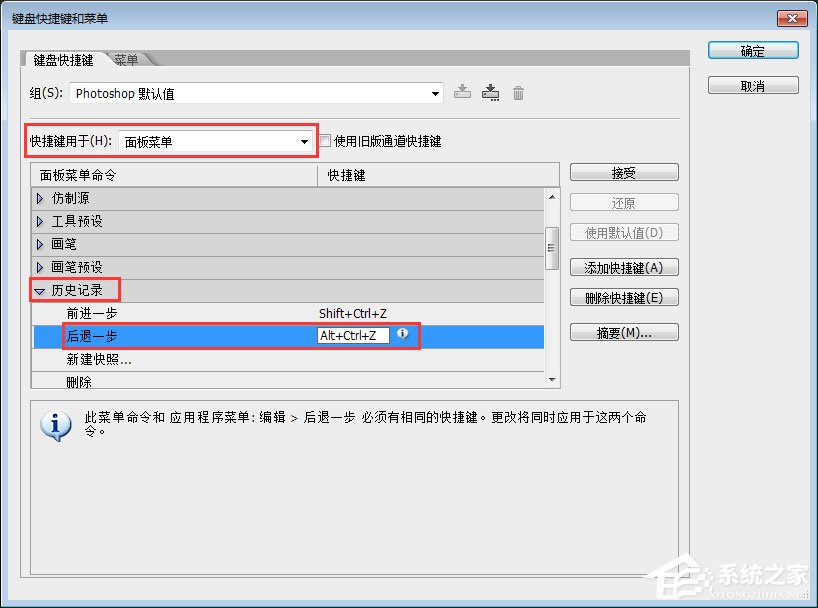The width and height of the screenshot is (818, 608).
Task: Create a new set based on current settings
Action: coord(491,92)
